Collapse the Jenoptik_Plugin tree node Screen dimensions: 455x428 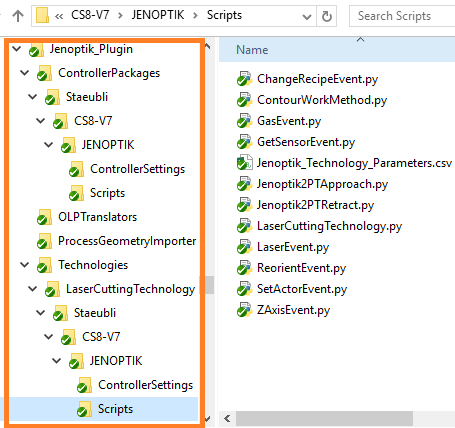tap(16, 49)
